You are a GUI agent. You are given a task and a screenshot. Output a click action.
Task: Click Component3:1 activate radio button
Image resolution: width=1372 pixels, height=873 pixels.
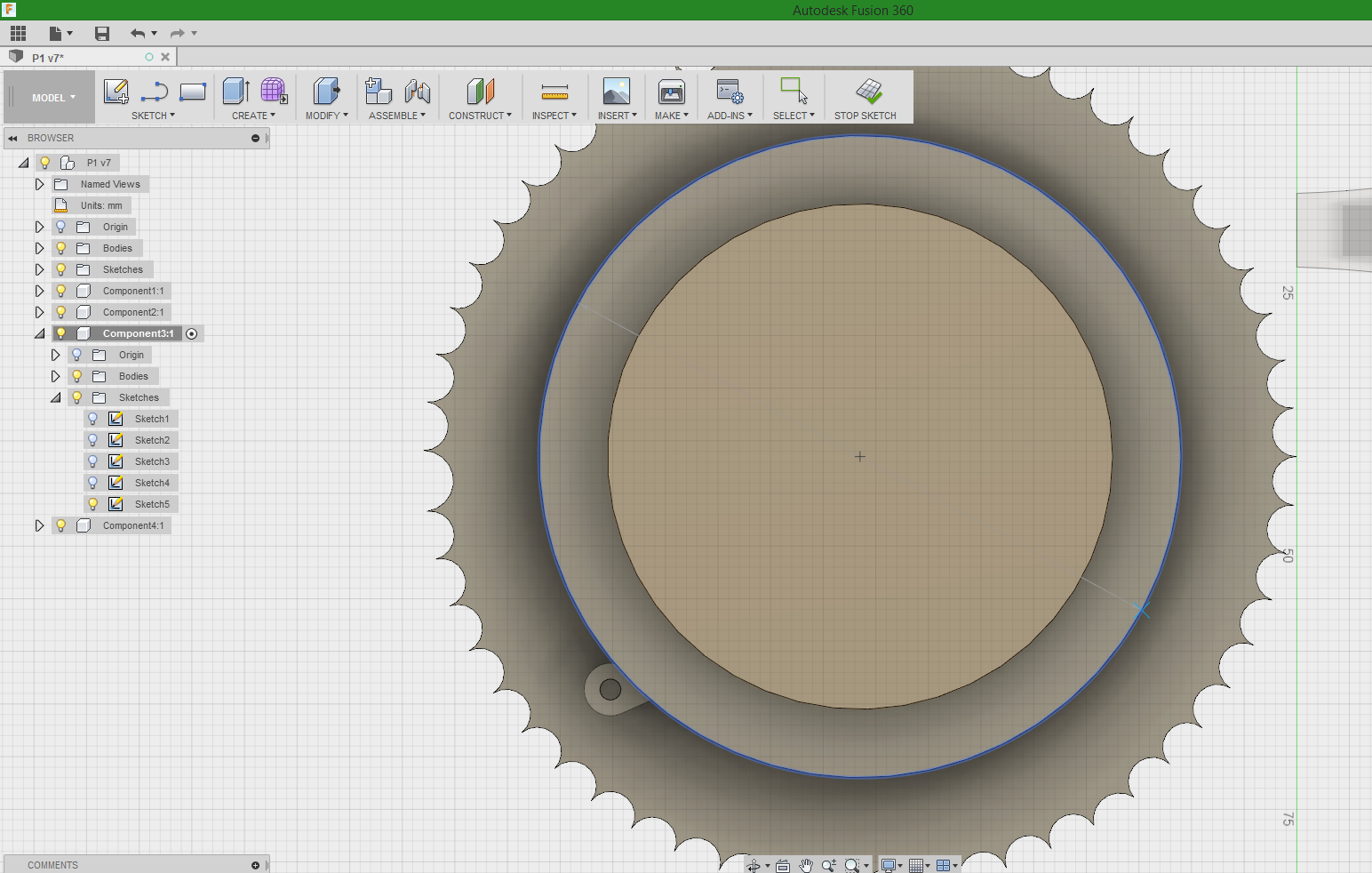pyautogui.click(x=192, y=333)
